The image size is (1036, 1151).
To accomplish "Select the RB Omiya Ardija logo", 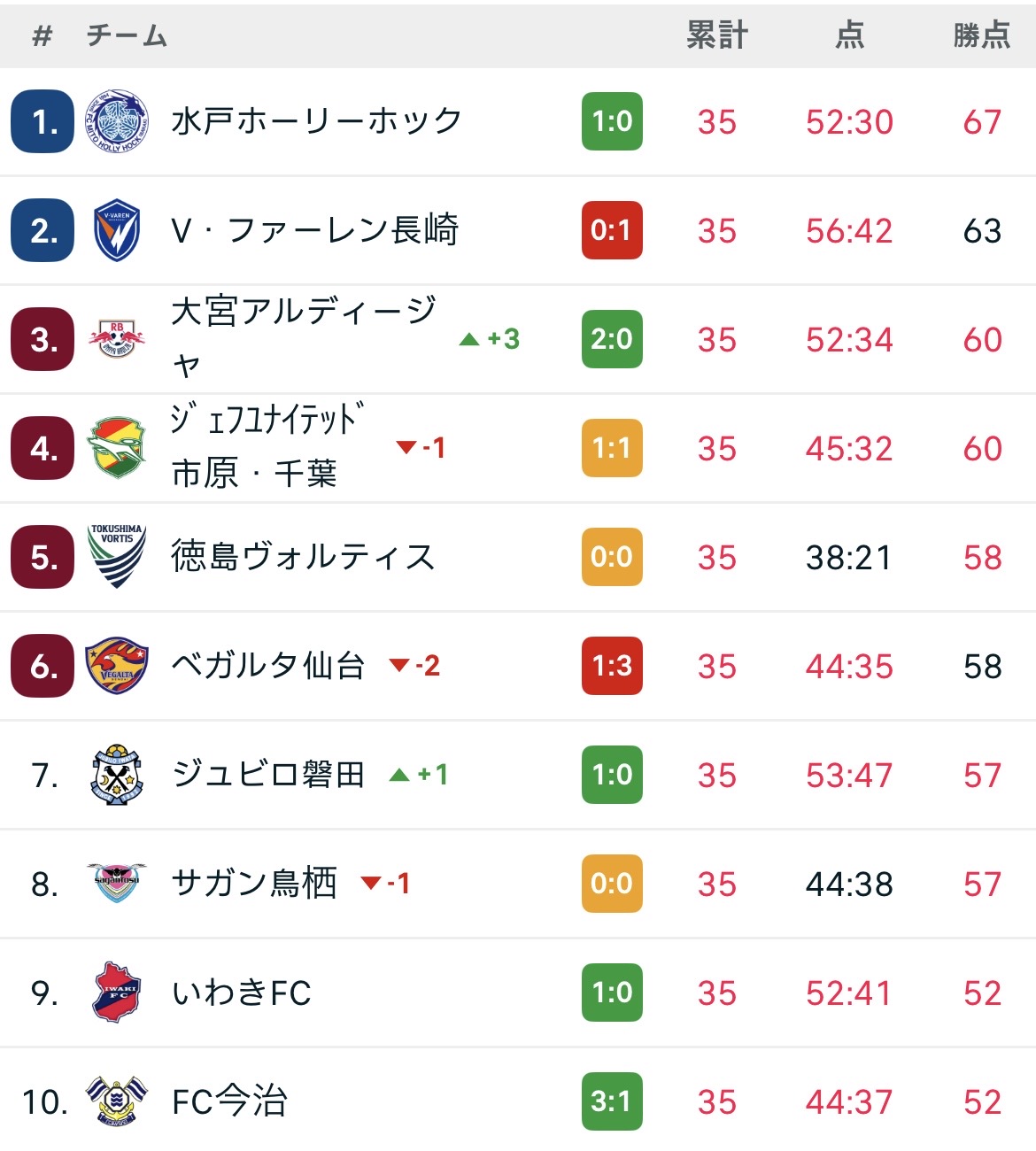I will pyautogui.click(x=117, y=339).
